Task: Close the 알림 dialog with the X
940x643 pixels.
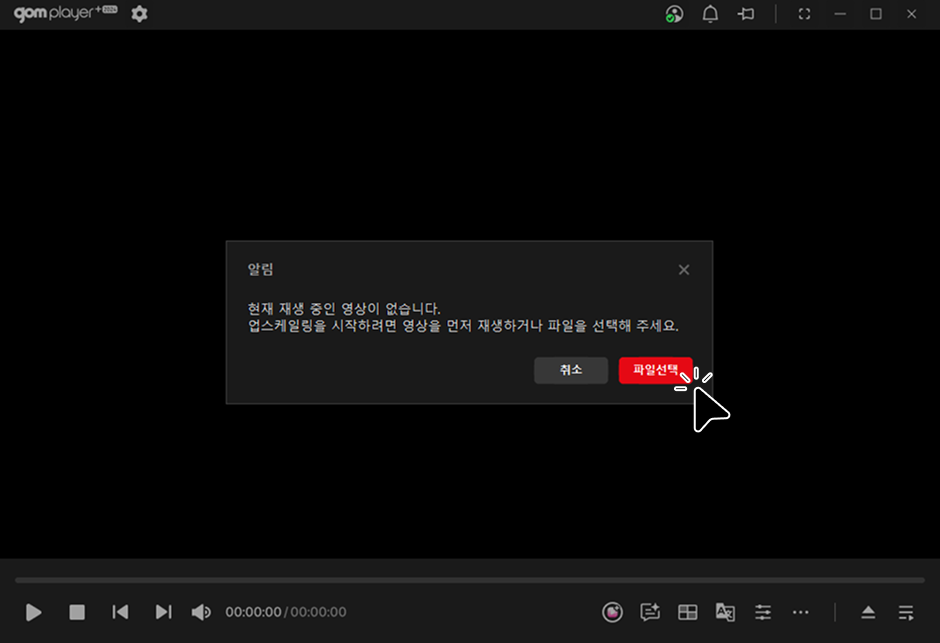Action: click(684, 270)
